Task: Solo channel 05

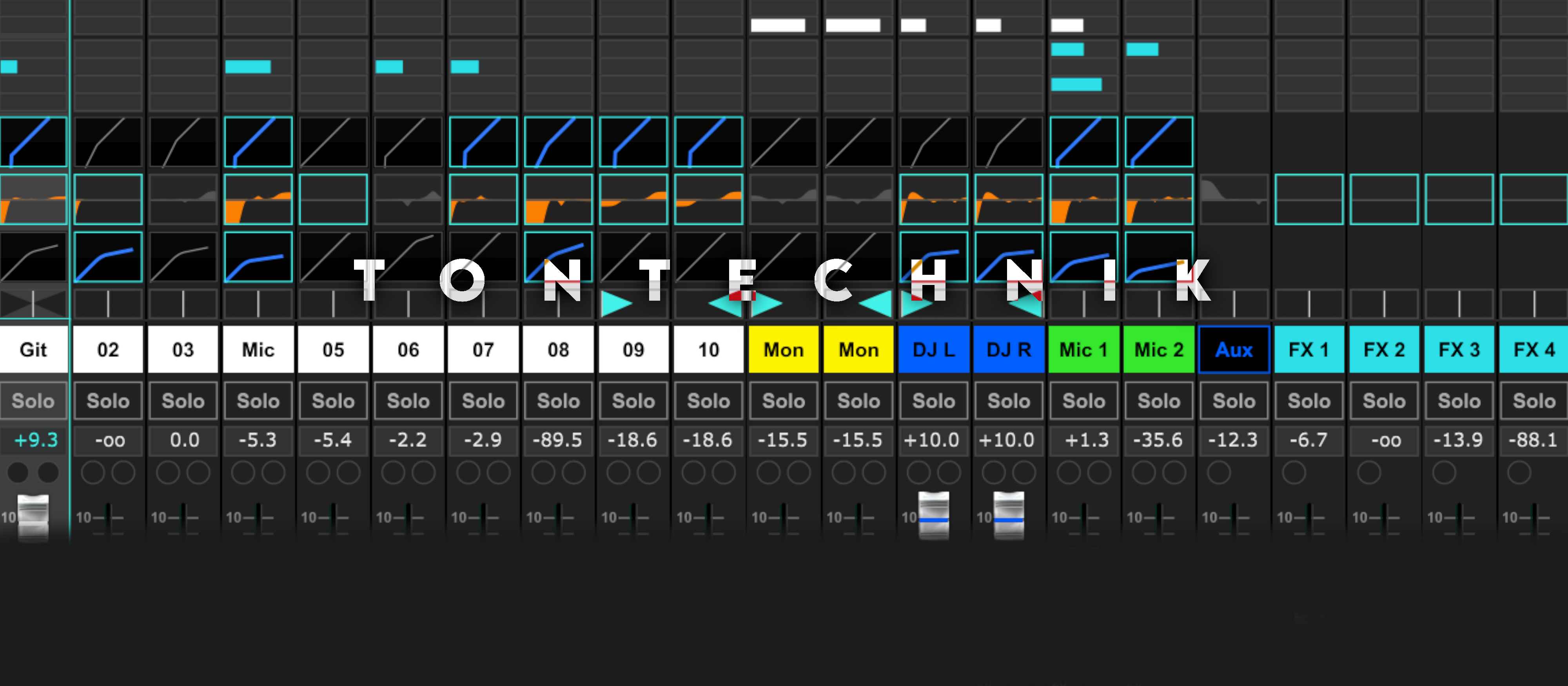Action: [334, 401]
